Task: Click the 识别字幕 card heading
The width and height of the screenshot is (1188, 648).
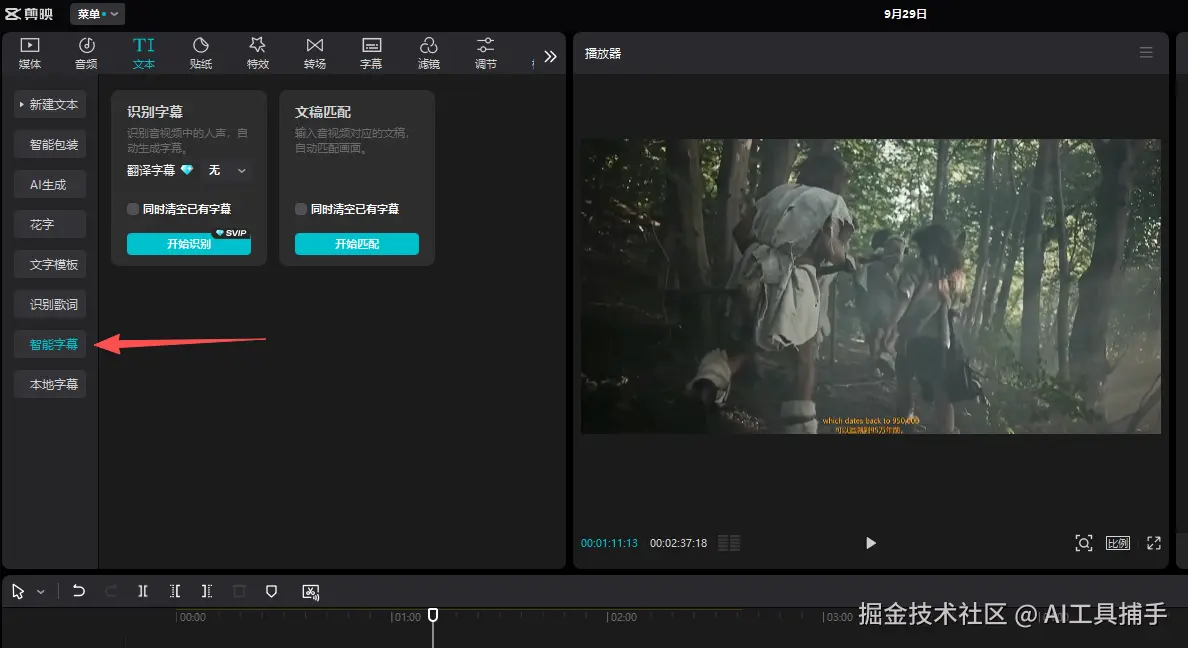Action: click(x=155, y=111)
